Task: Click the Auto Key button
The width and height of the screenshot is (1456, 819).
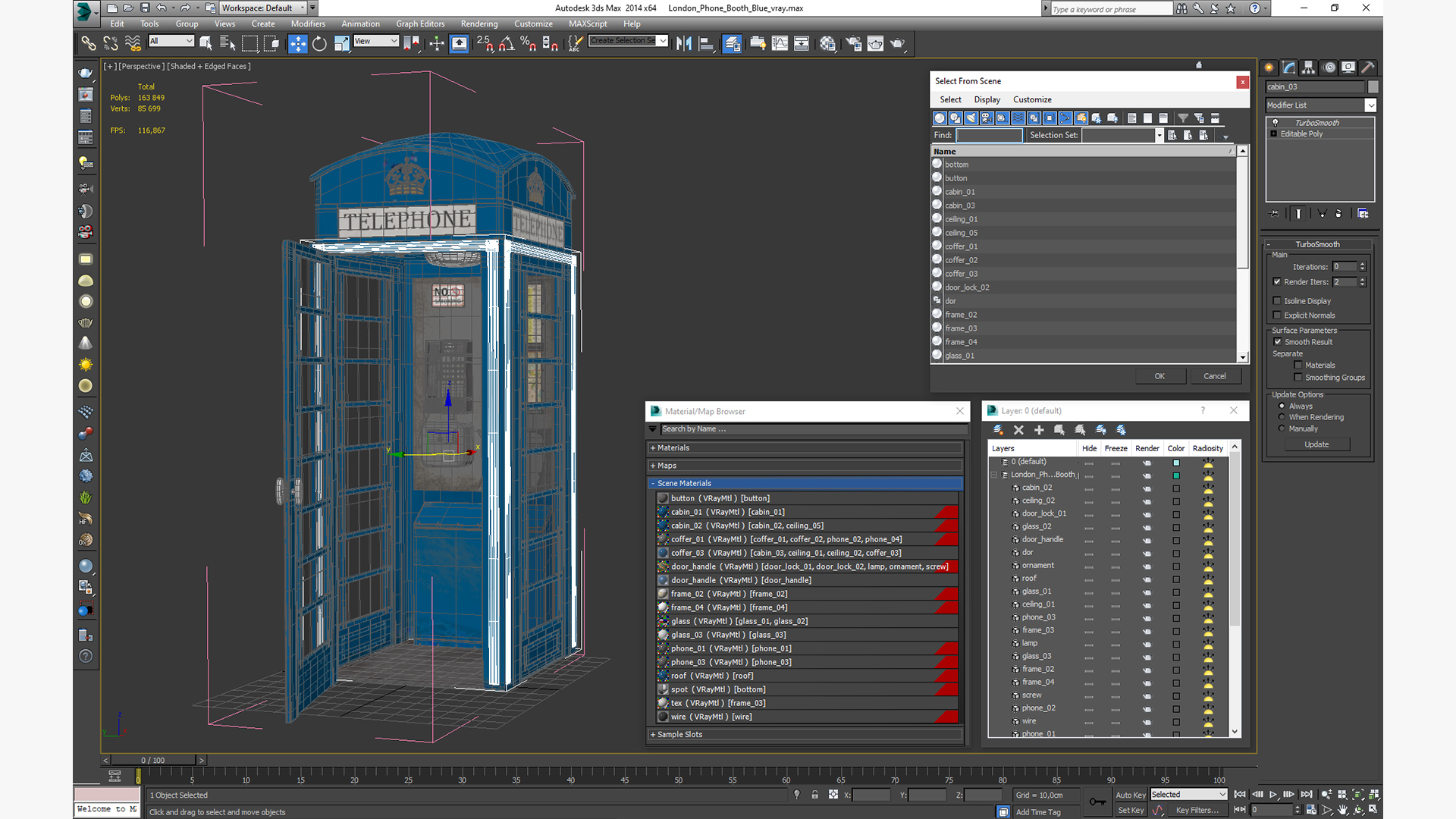Action: tap(1131, 795)
